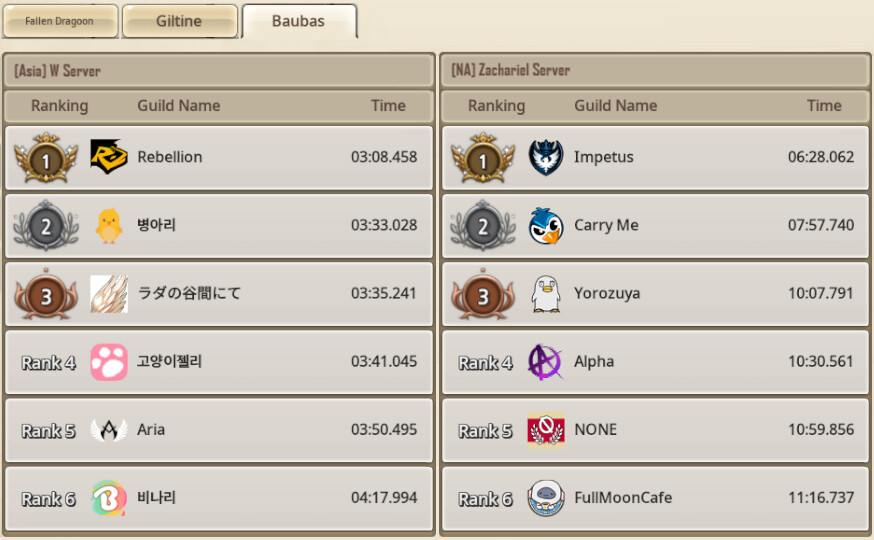Switch to the Giltine tab
Viewport: 874px width, 540px height.
click(179, 21)
